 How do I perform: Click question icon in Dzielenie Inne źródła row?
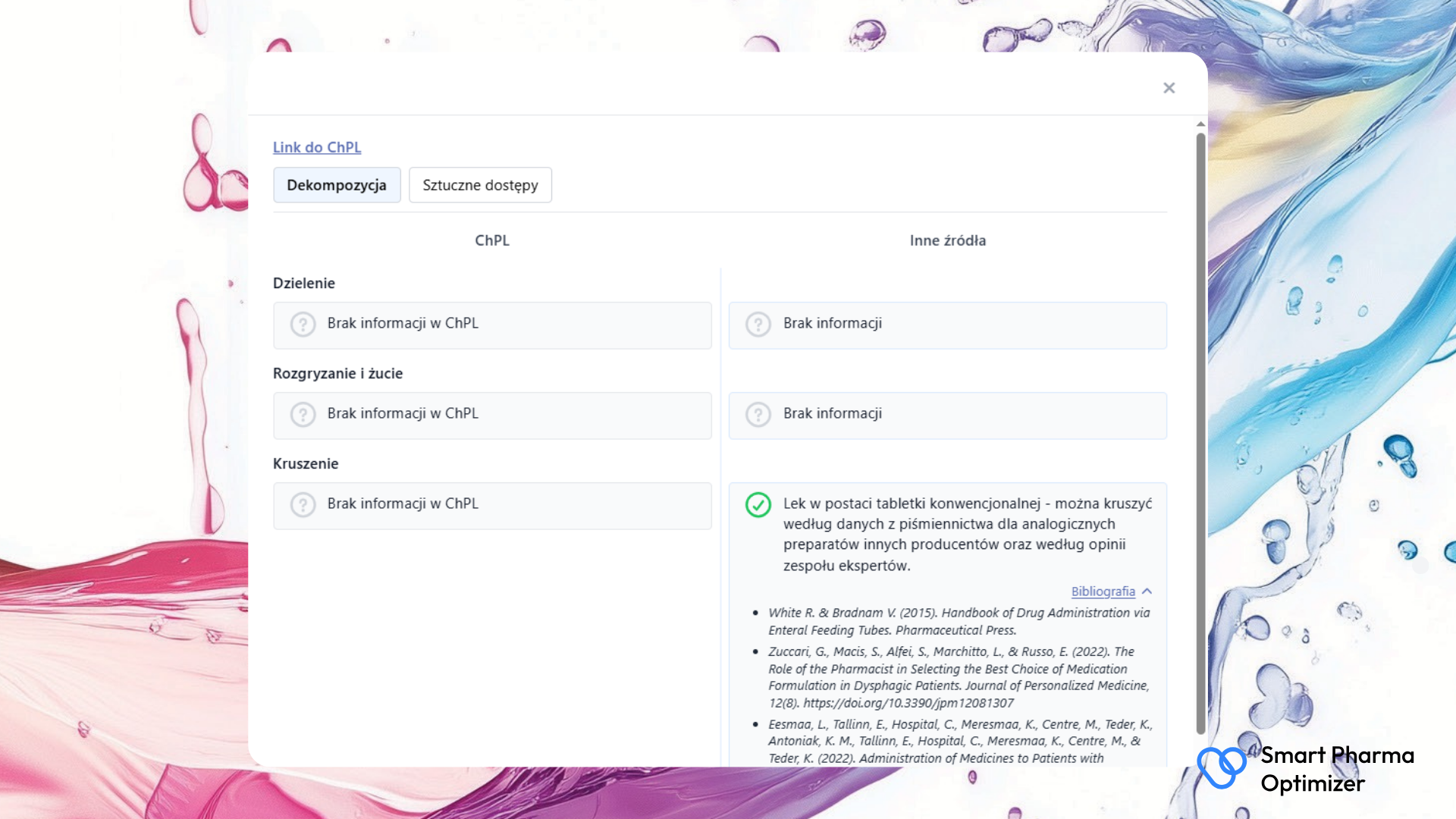(x=758, y=325)
